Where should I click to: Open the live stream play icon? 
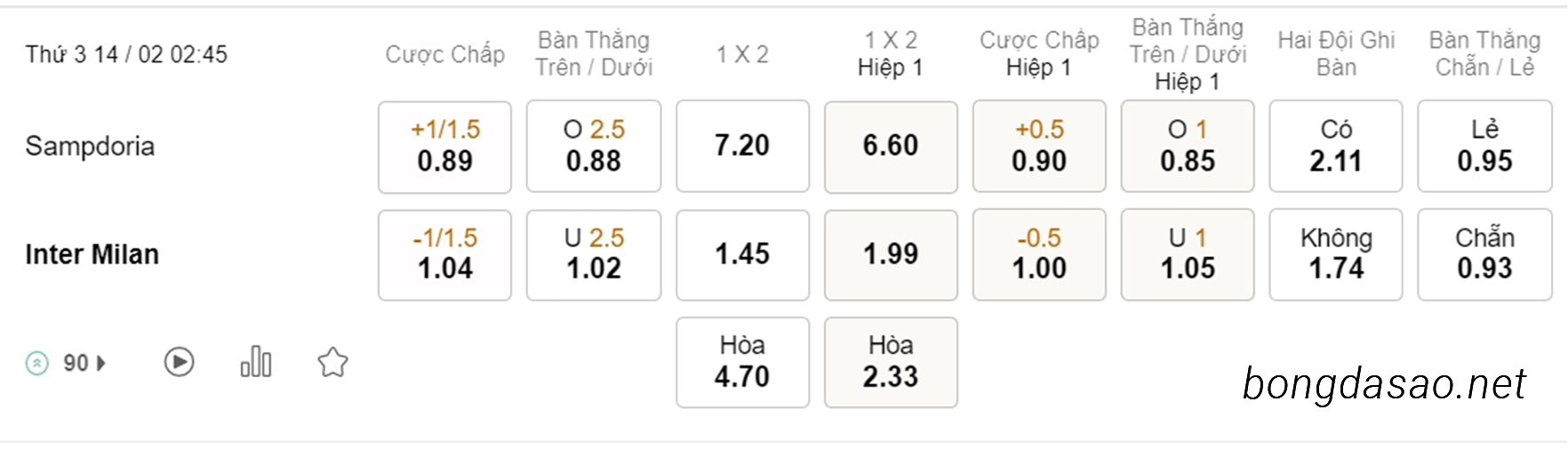click(179, 362)
